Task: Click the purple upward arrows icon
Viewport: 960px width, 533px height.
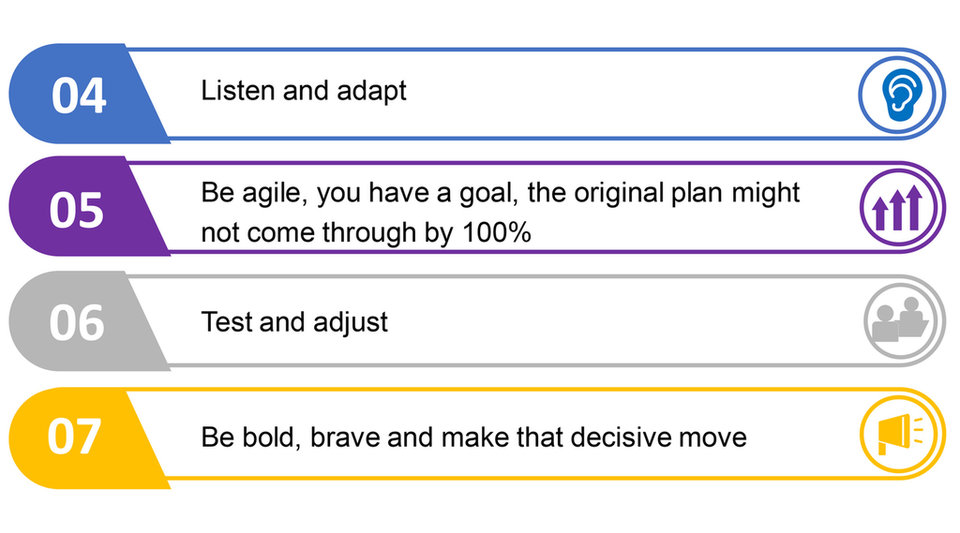Action: click(898, 208)
